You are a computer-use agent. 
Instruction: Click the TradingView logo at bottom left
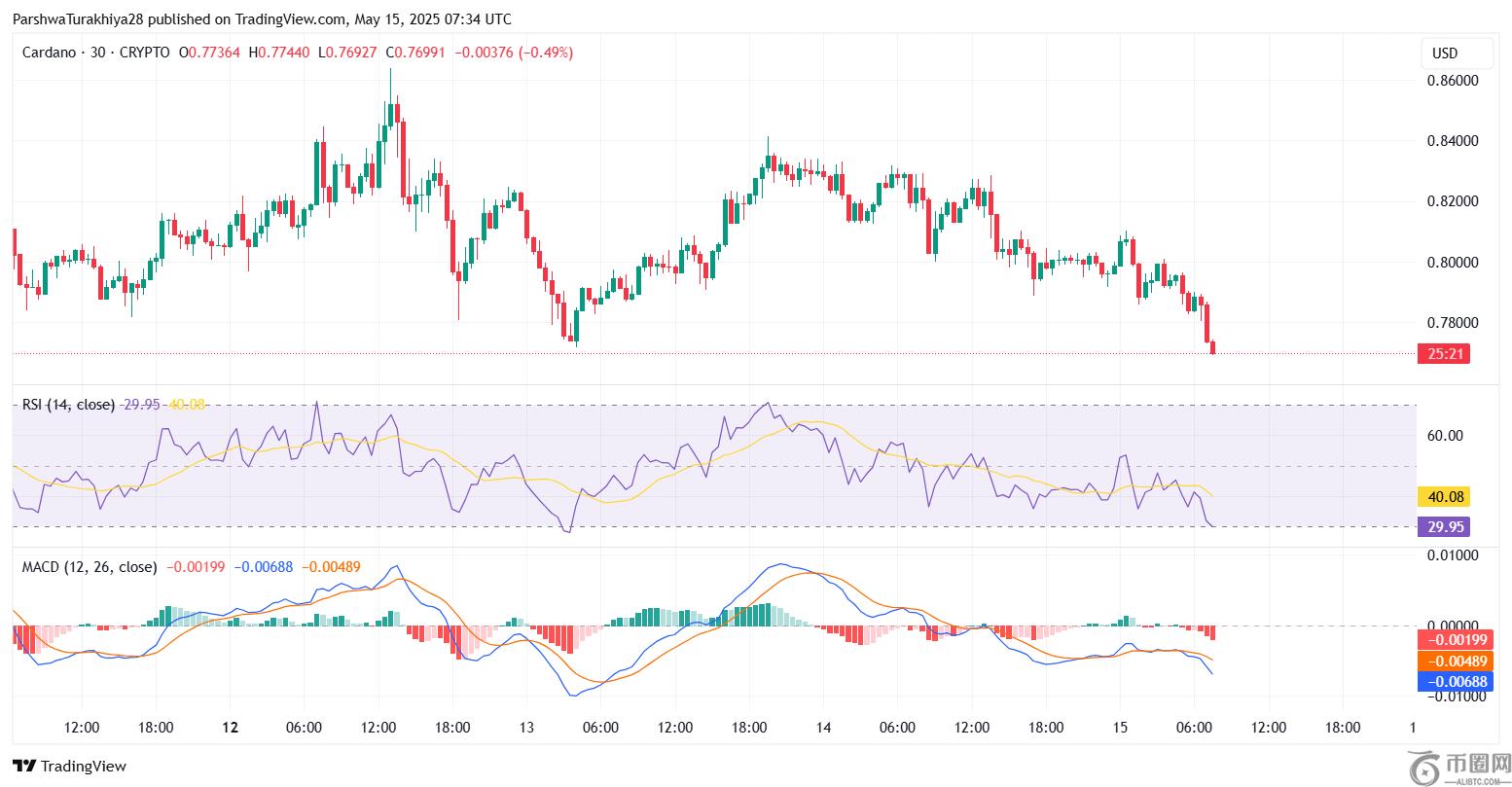pos(69,766)
